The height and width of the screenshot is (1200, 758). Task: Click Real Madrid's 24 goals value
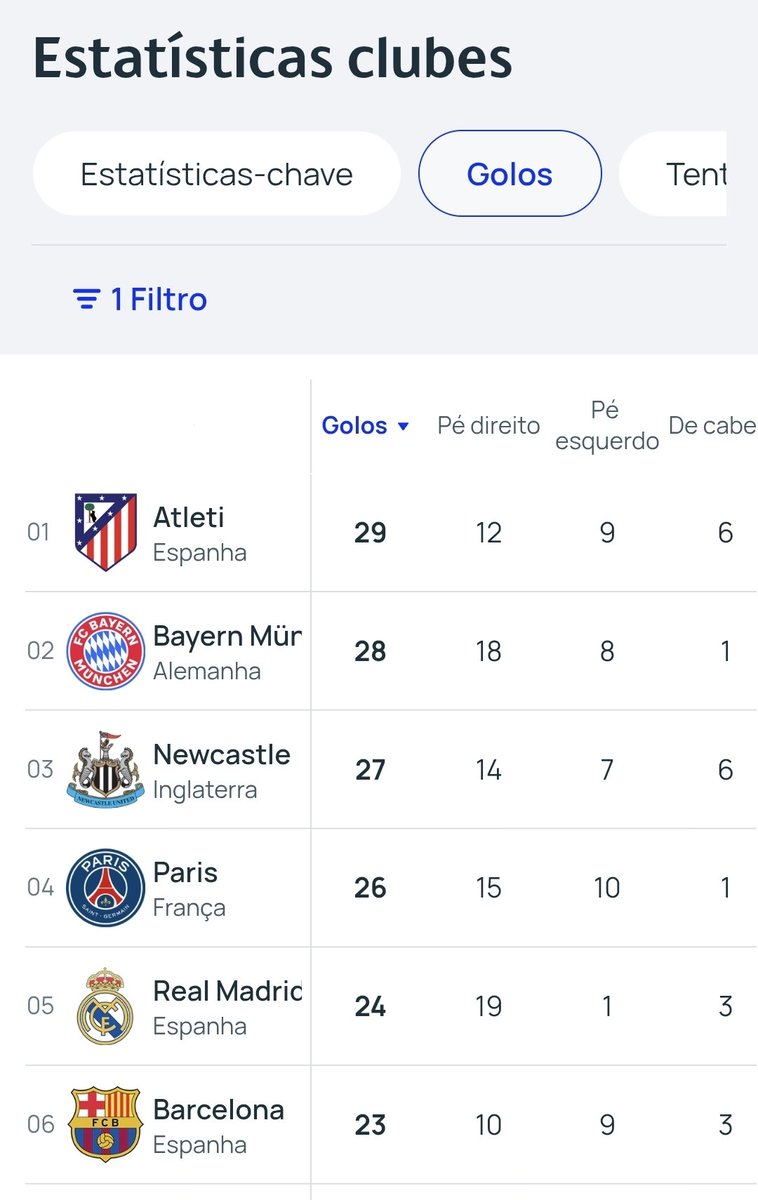pos(370,1006)
